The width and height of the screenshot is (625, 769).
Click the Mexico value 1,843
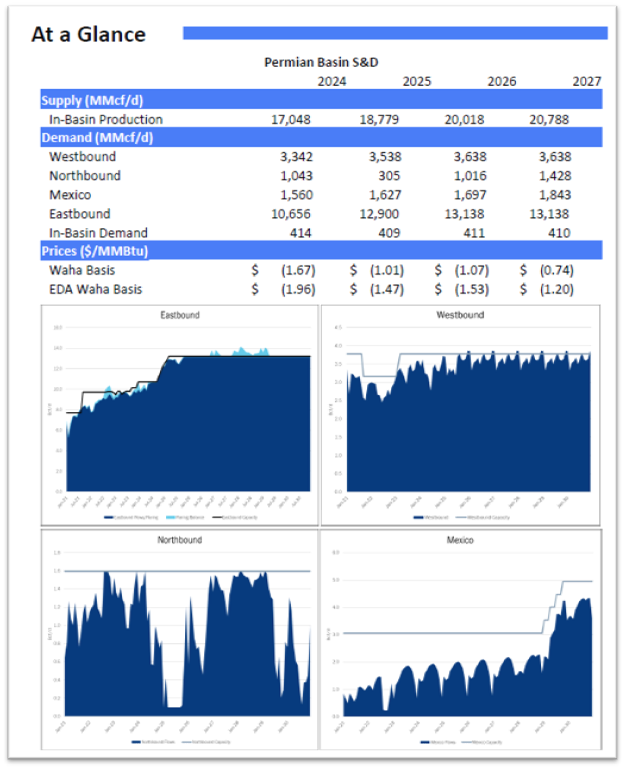coord(555,195)
